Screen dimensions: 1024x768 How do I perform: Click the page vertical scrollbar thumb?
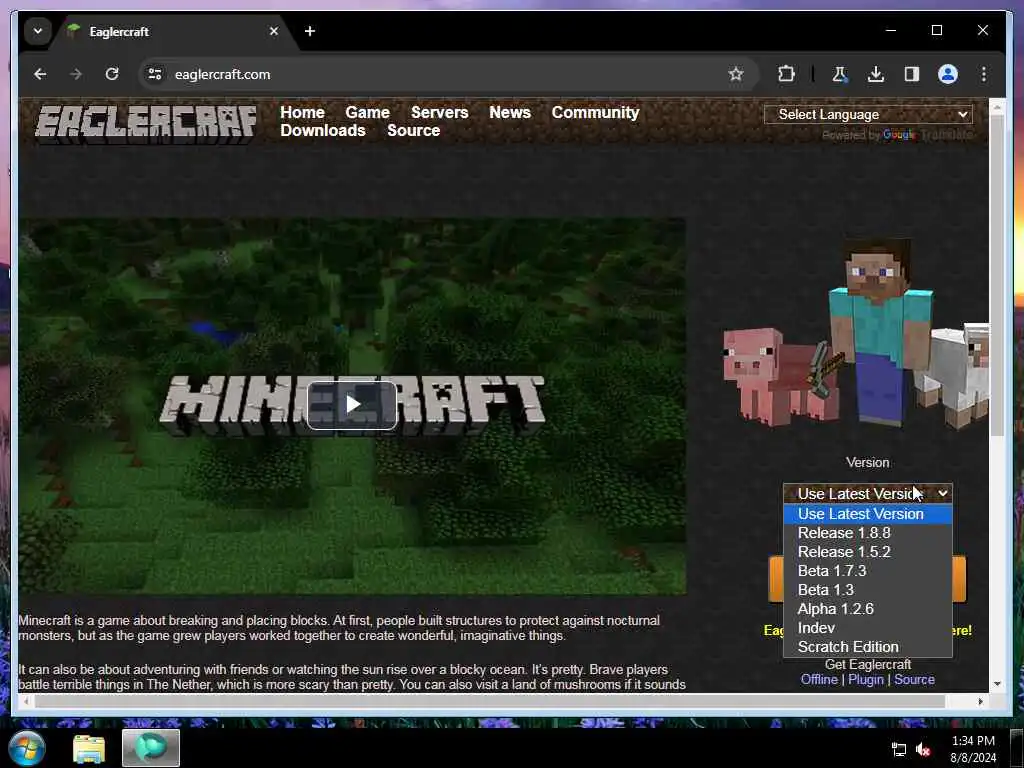(x=997, y=278)
